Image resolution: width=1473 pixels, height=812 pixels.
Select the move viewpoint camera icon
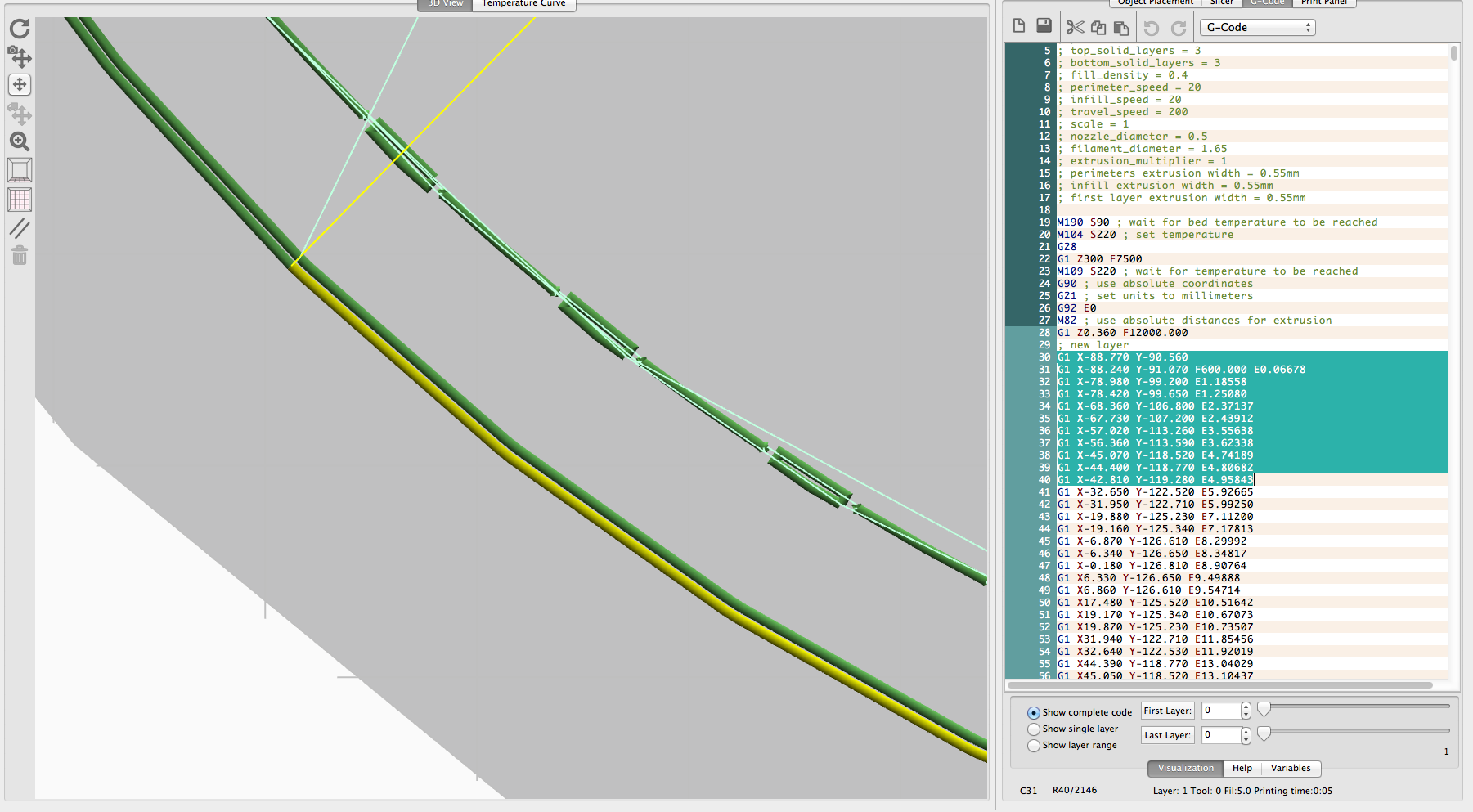[x=20, y=56]
